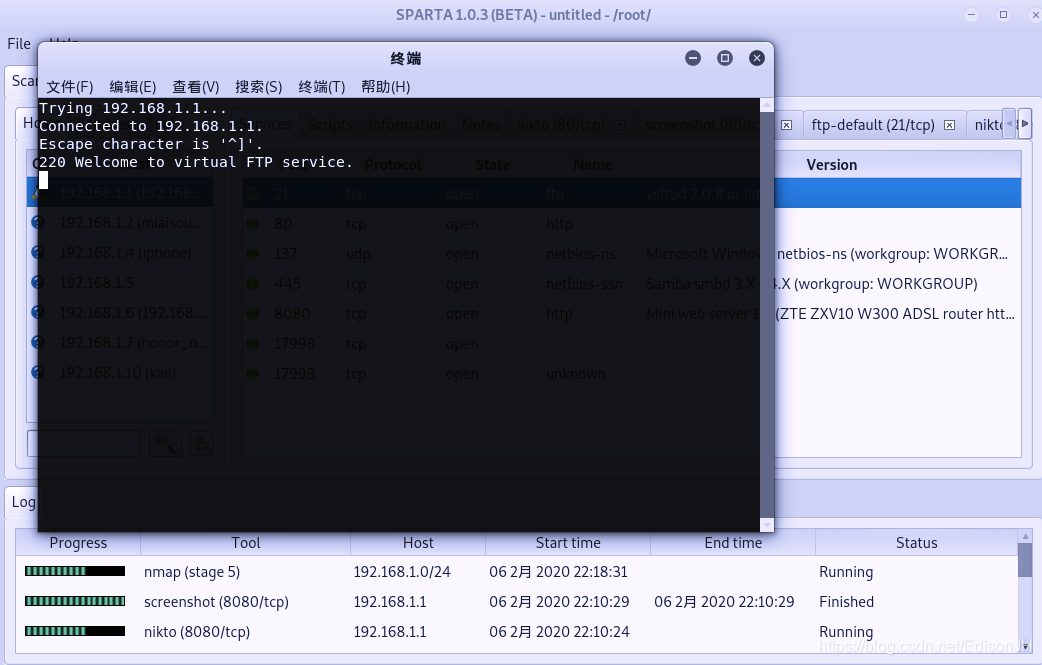Screen dimensions: 1042x665
Task: Click terminal scrollbar down arrow
Action: click(767, 525)
